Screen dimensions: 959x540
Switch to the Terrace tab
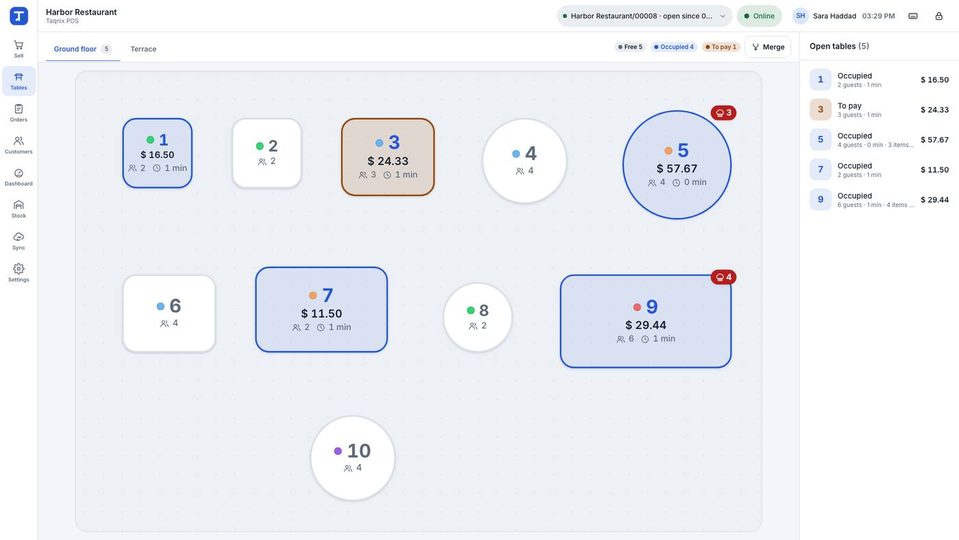coord(143,49)
